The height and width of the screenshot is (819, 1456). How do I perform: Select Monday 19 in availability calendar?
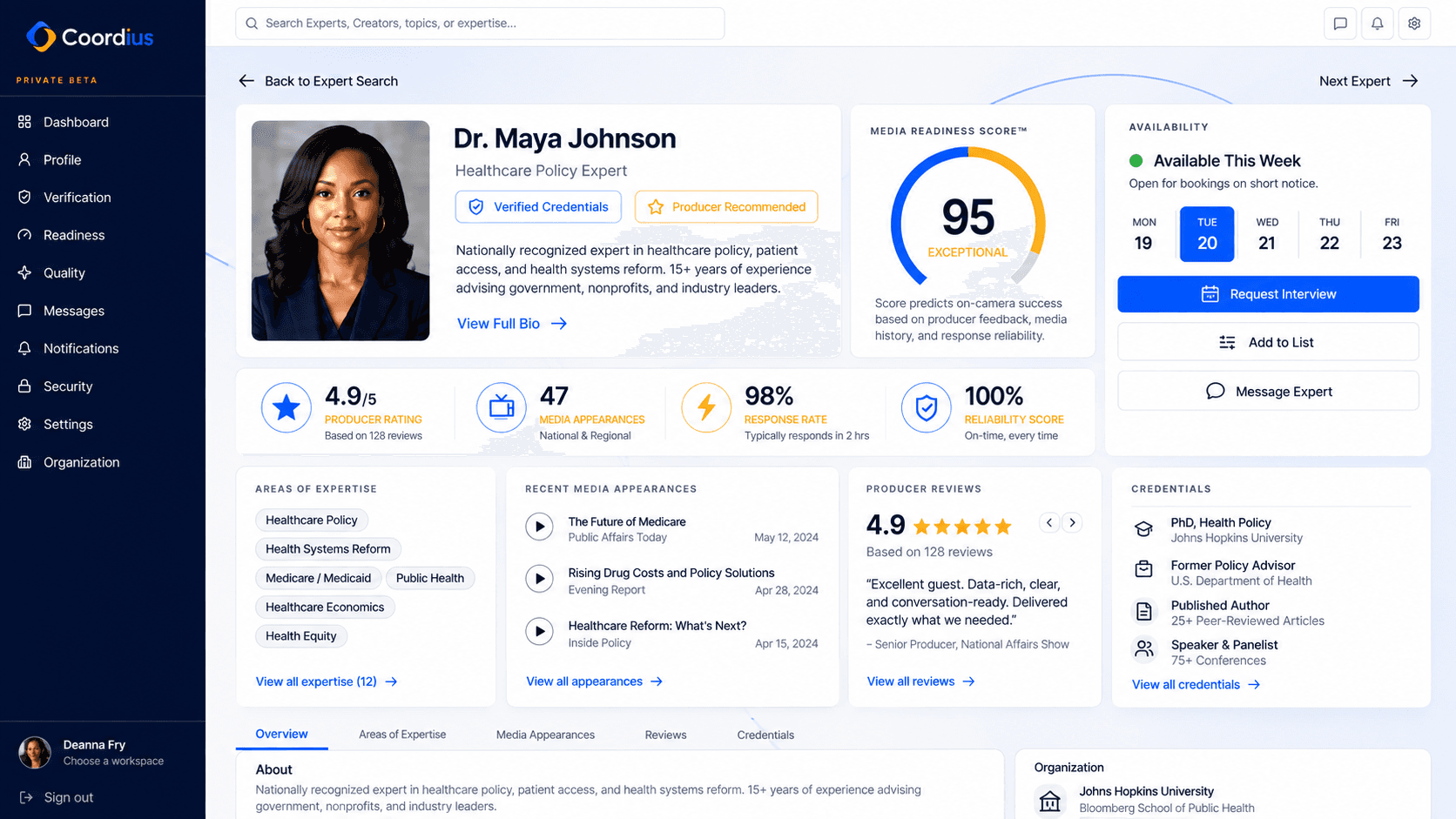pos(1143,234)
